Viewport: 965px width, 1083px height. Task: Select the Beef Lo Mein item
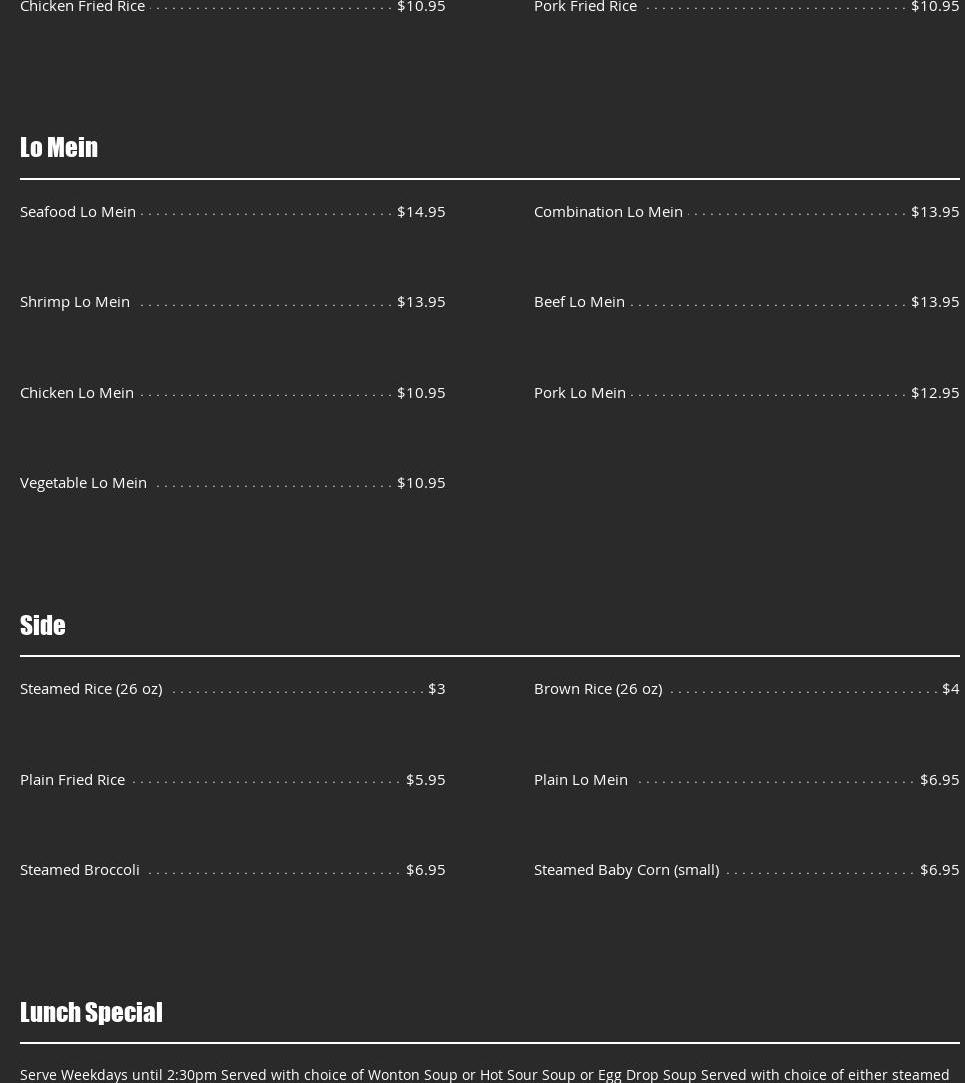pyautogui.click(x=579, y=301)
